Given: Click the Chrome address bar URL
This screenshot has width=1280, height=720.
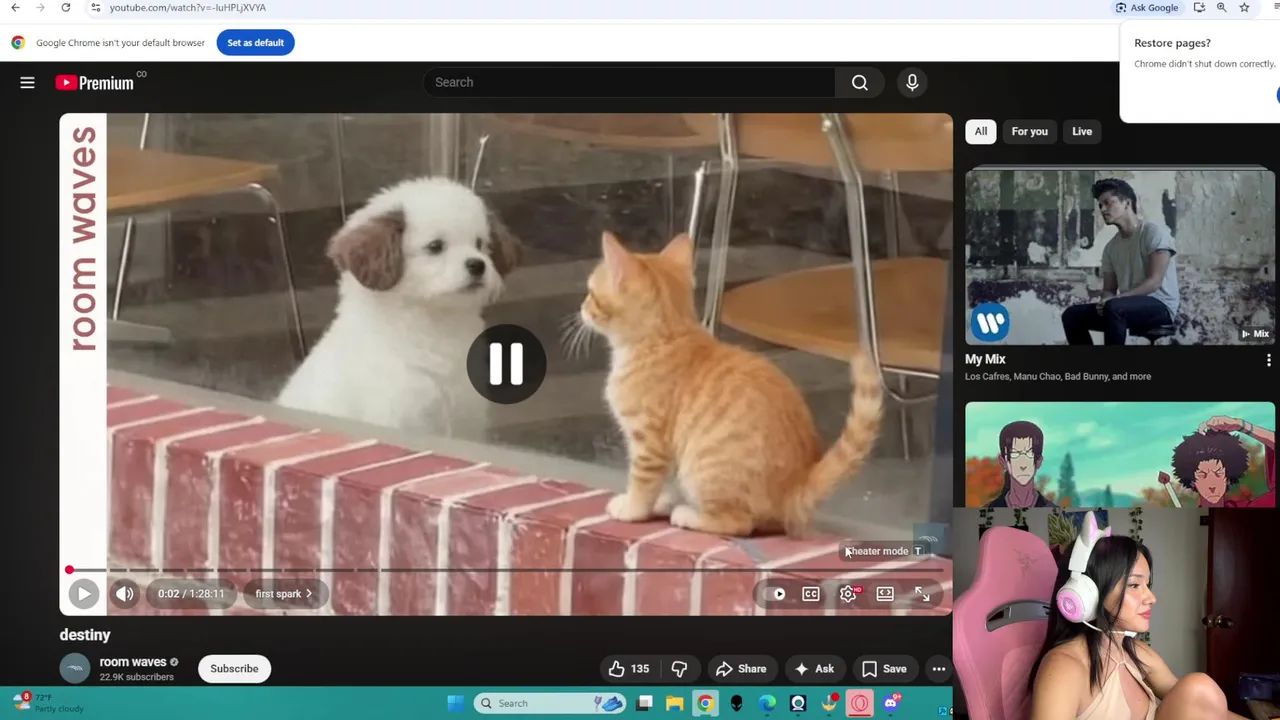Looking at the screenshot, I should 188,7.
